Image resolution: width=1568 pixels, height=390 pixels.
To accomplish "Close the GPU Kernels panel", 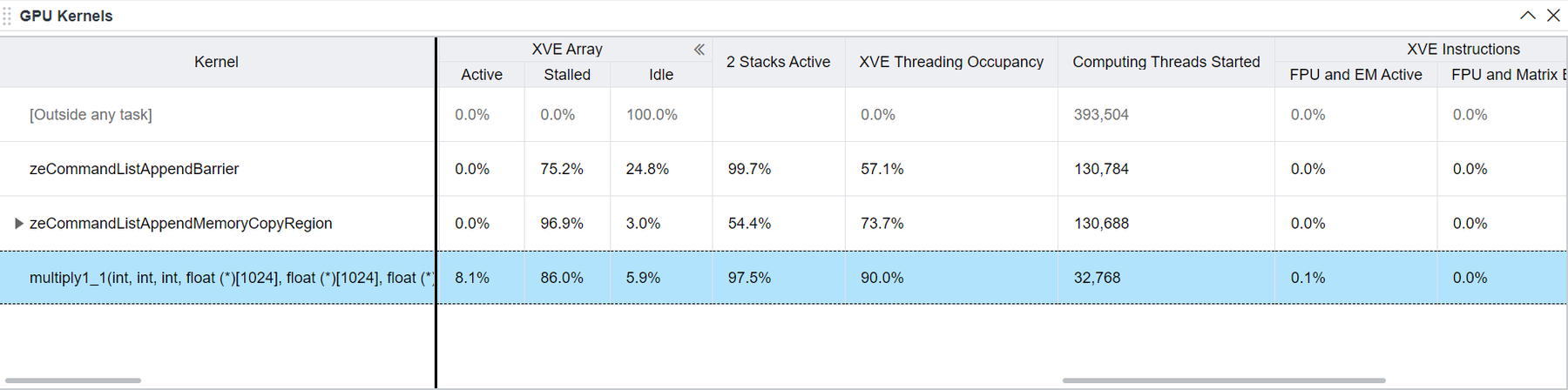I will [1552, 16].
